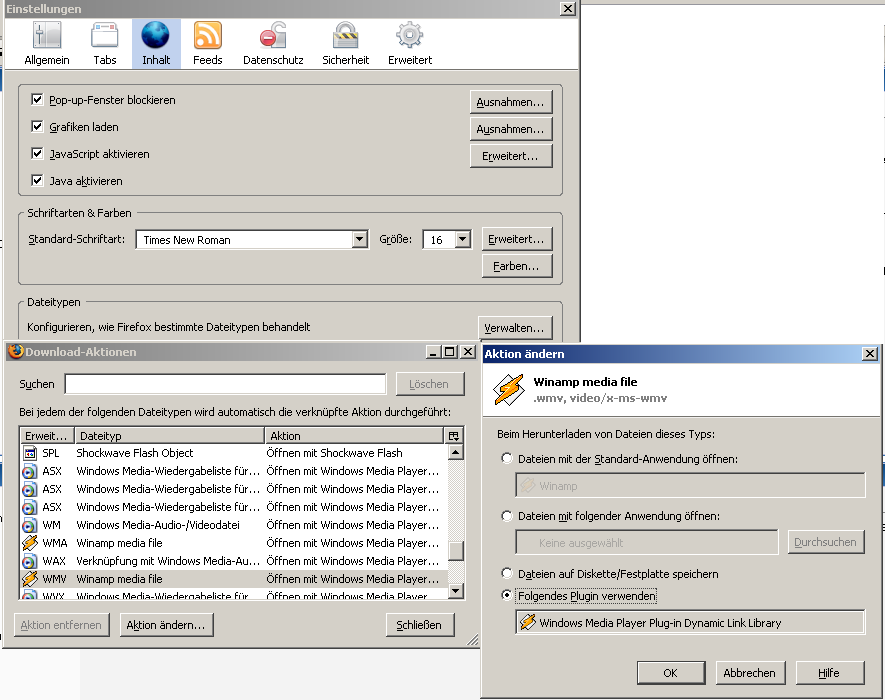Click the large Winamp icon in the Aktion ändern dialog
The height and width of the screenshot is (700, 885).
click(509, 390)
